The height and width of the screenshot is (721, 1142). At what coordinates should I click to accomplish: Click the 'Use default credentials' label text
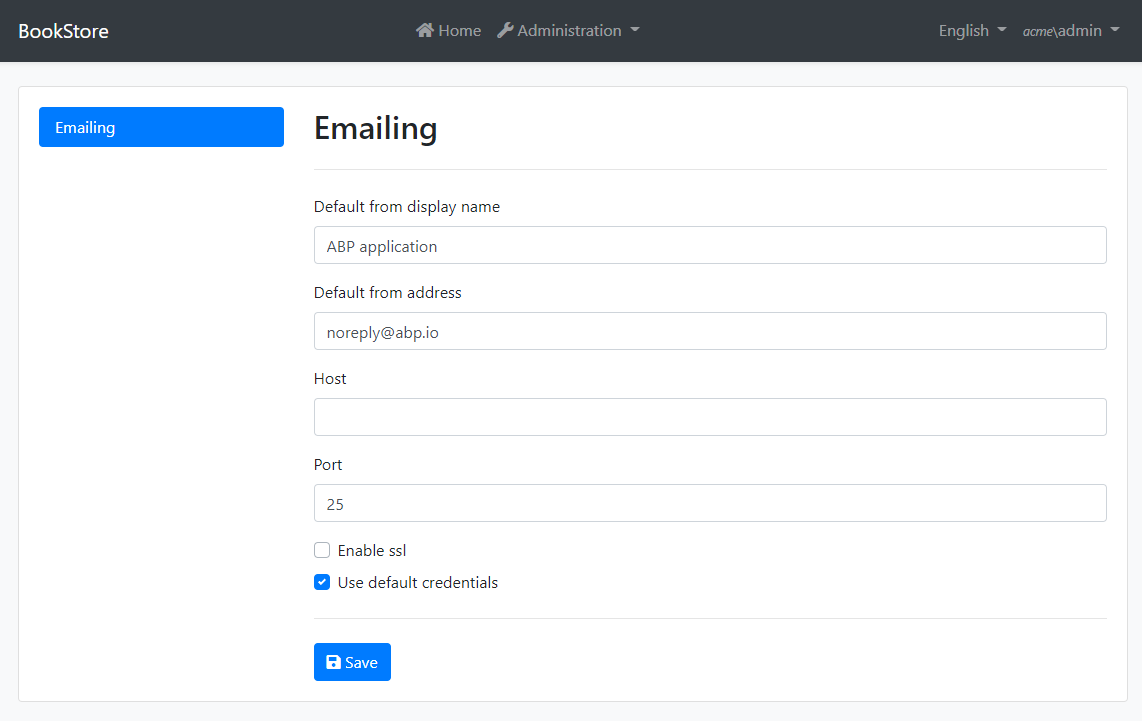417,582
